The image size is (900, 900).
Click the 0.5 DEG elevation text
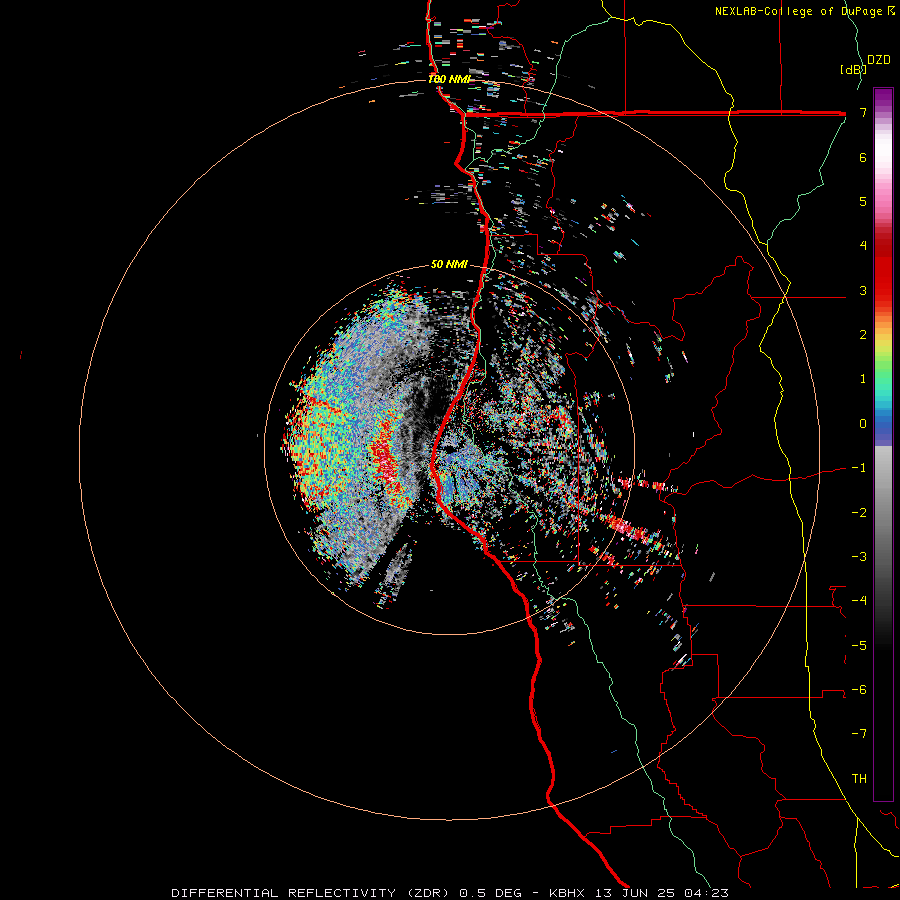[x=490, y=893]
